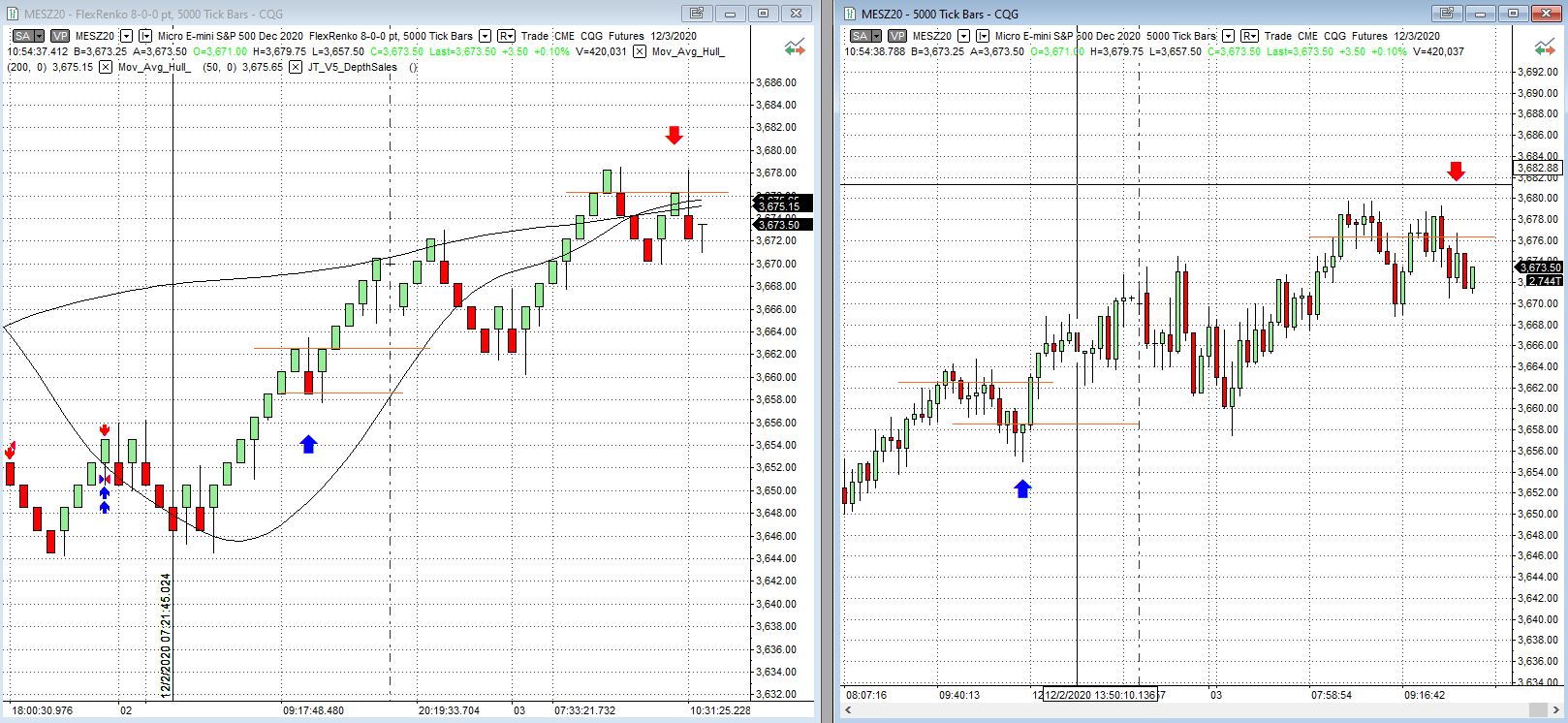Image resolution: width=1568 pixels, height=723 pixels.
Task: Click 'Micro E-mini S&P 500 Dec 2020' in FlexRenko header
Action: [231, 36]
